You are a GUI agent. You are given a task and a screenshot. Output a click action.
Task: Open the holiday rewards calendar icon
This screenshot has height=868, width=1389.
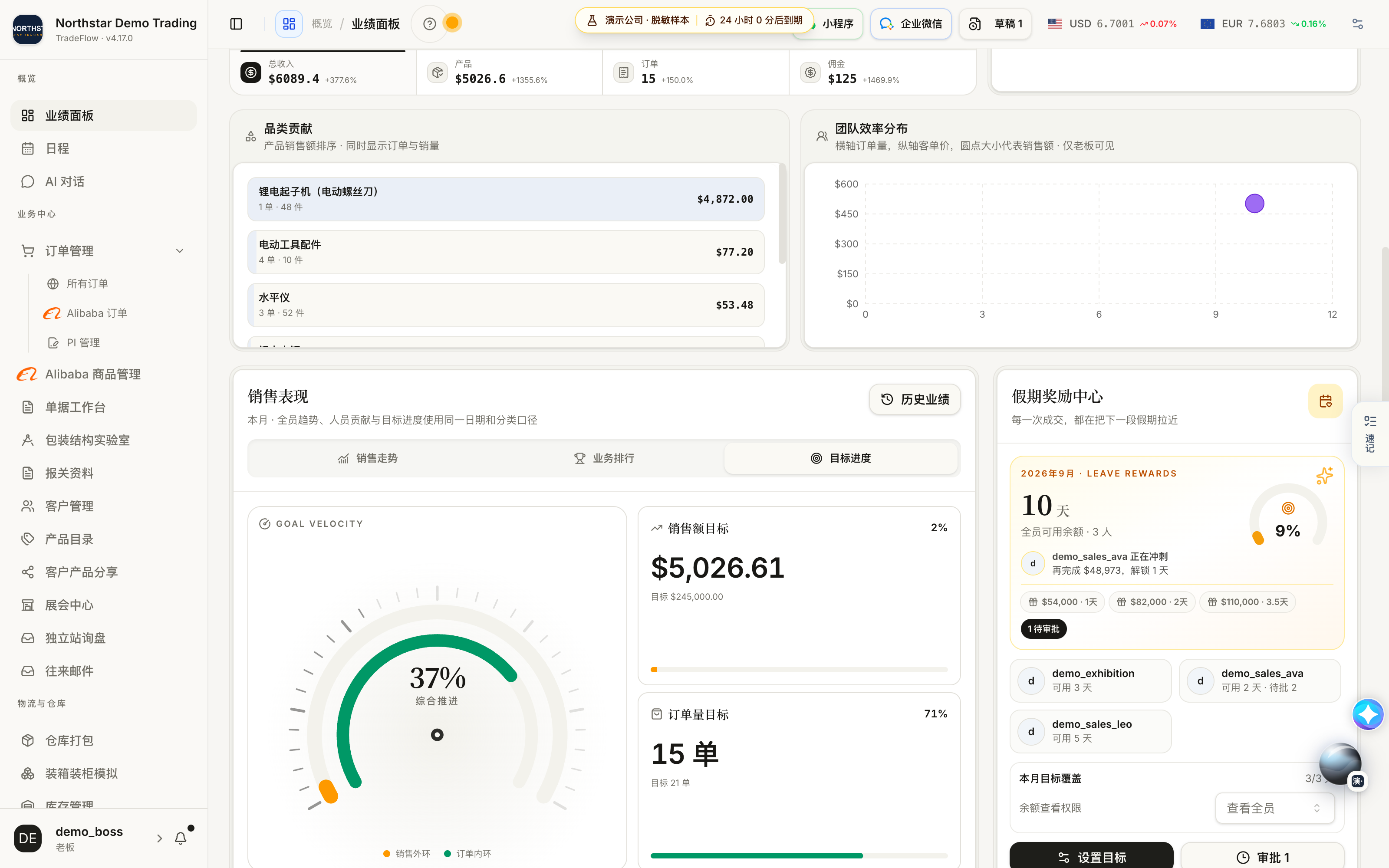pyautogui.click(x=1325, y=401)
